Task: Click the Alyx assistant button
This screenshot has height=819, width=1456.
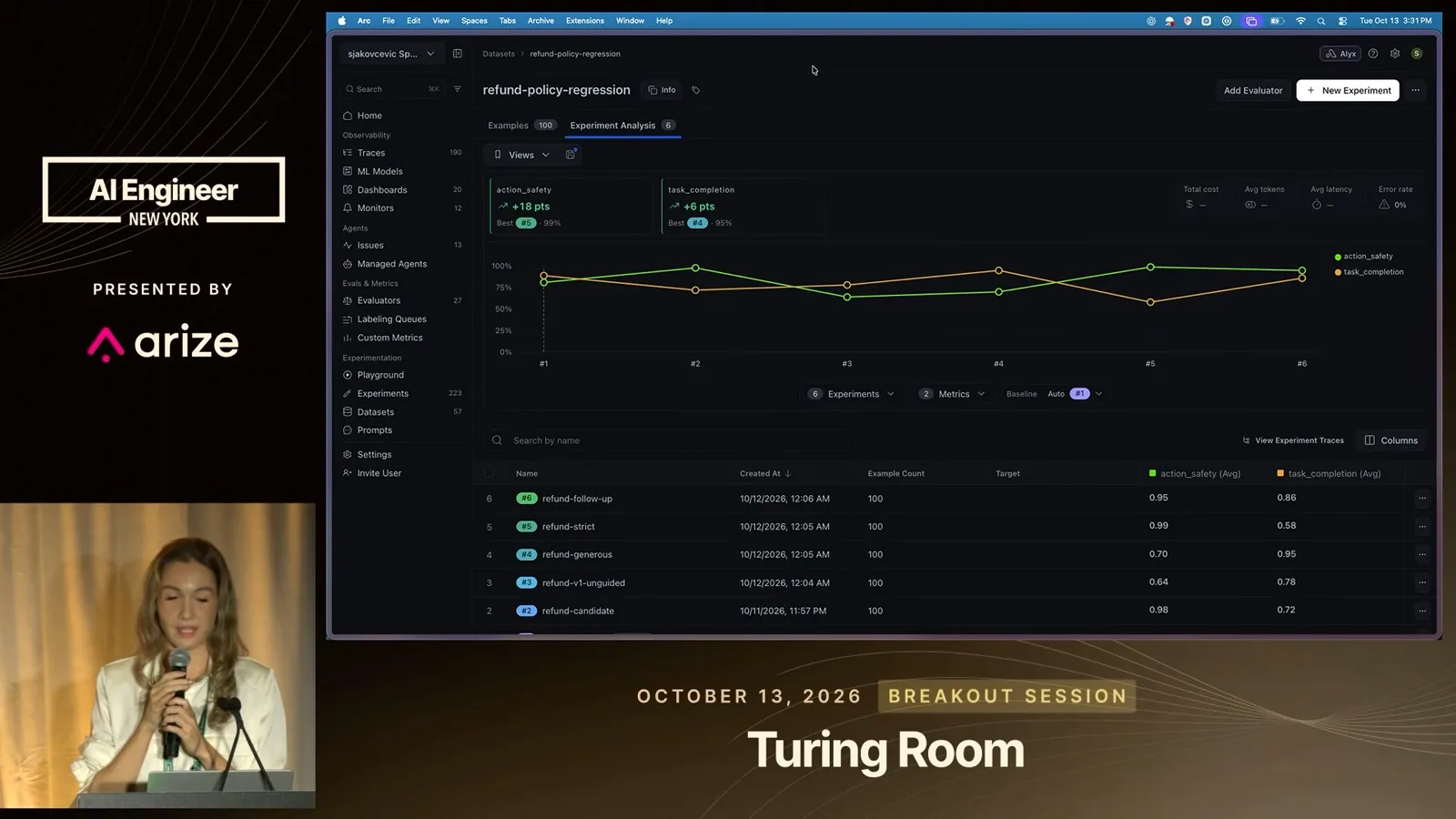Action: point(1340,54)
